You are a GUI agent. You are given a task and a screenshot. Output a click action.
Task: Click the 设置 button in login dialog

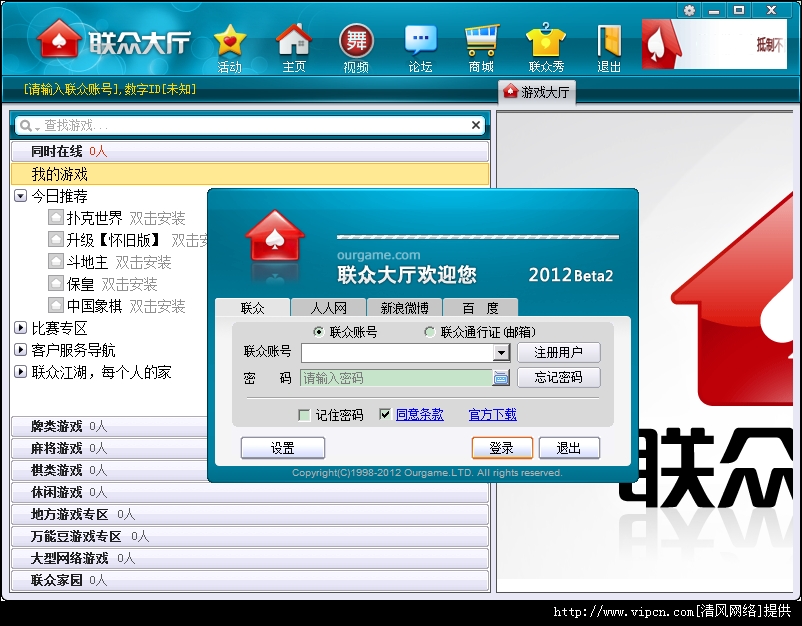(x=283, y=448)
